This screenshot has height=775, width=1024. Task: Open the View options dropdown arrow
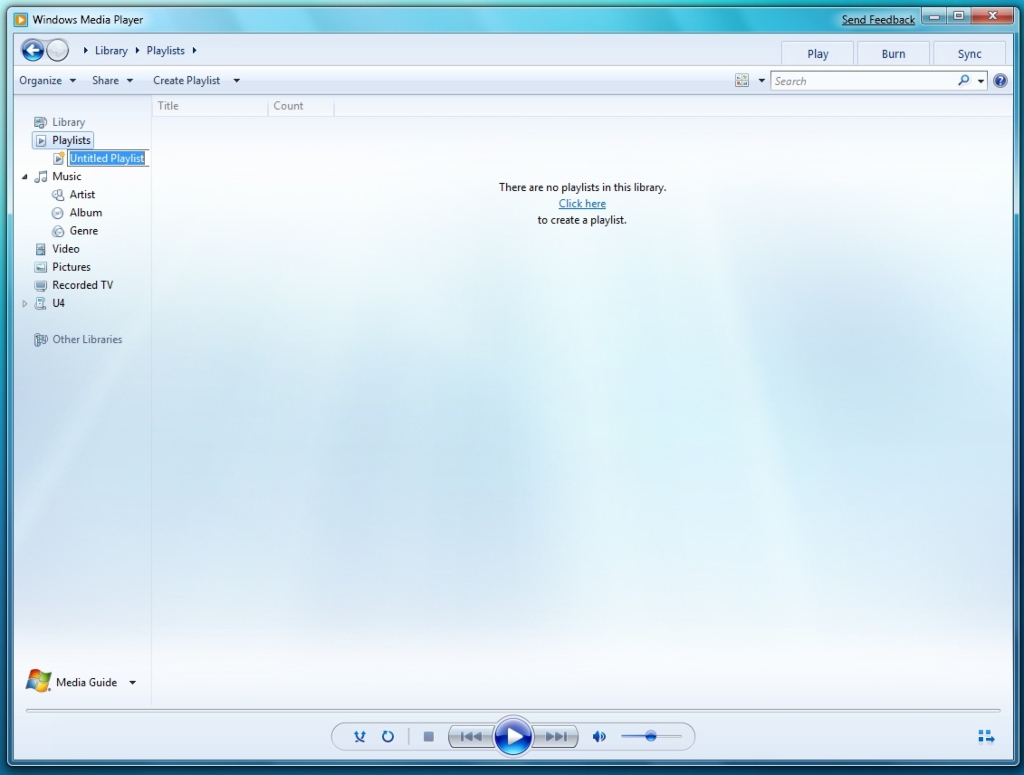tap(761, 80)
